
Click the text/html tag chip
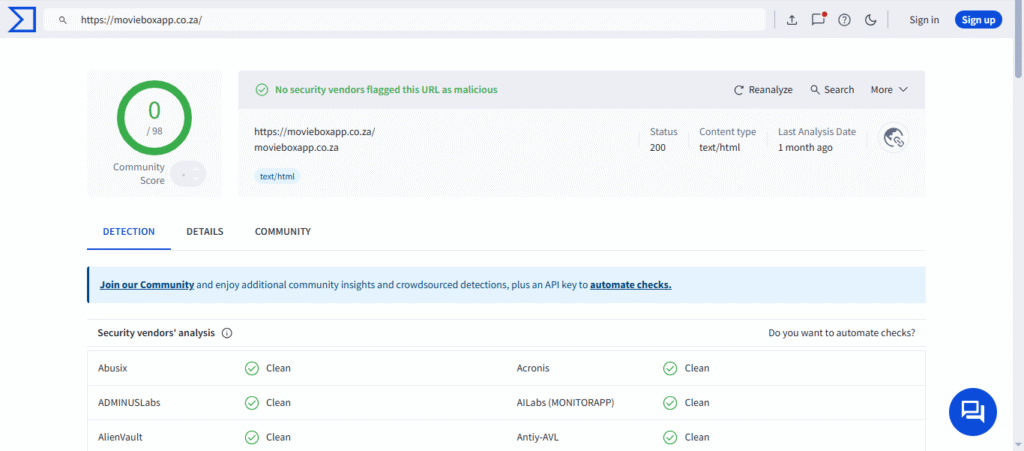tap(277, 176)
